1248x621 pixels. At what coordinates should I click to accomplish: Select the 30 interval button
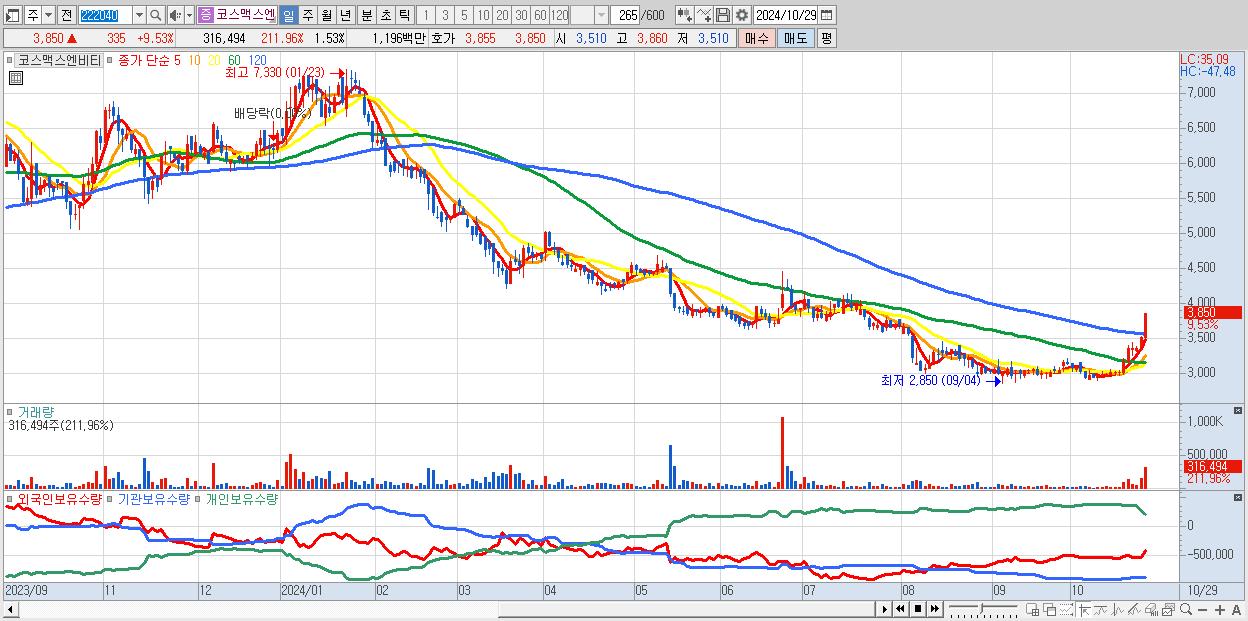(521, 15)
